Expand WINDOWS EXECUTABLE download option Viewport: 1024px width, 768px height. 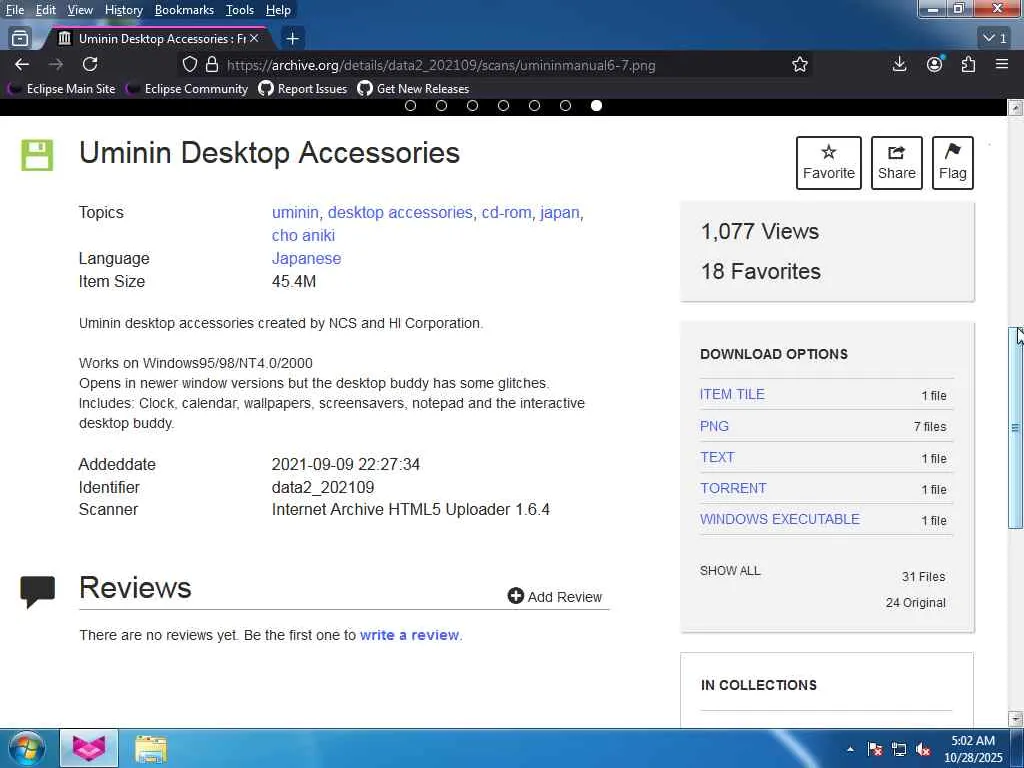click(780, 519)
